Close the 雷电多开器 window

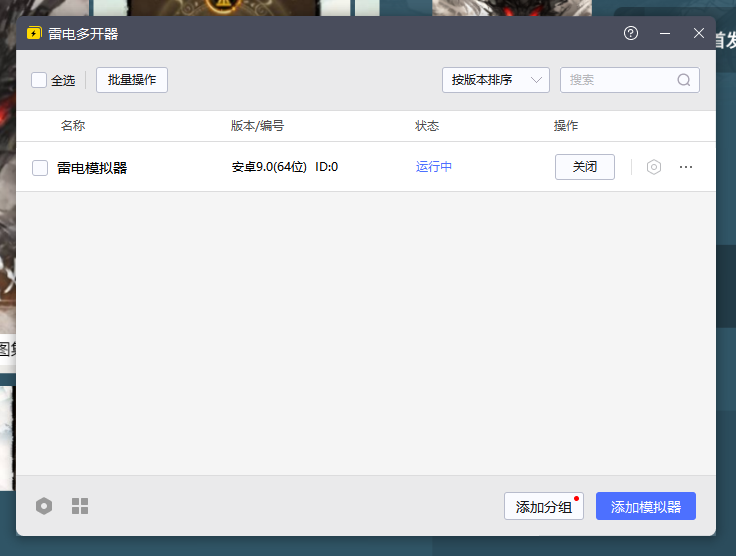click(699, 33)
